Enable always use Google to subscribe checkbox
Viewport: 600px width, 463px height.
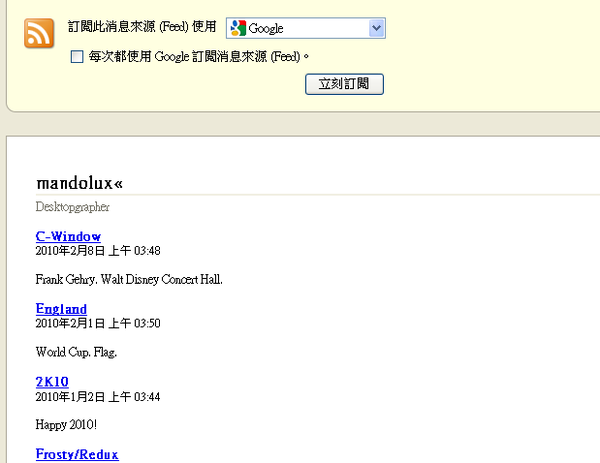tap(77, 57)
